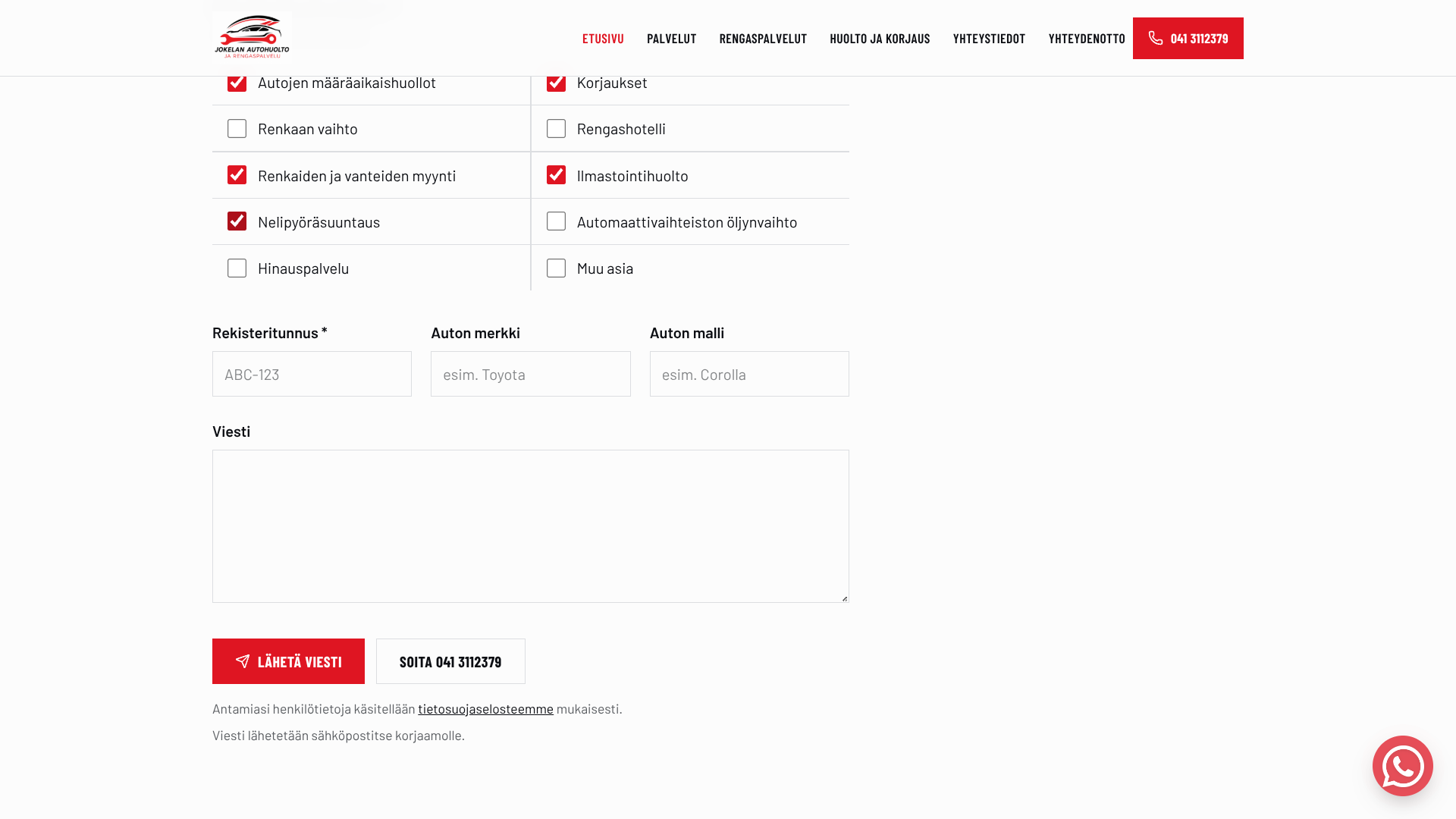The width and height of the screenshot is (1456, 819).
Task: Uncheck Renkaiden ja vanteiden myynti
Action: [x=237, y=175]
